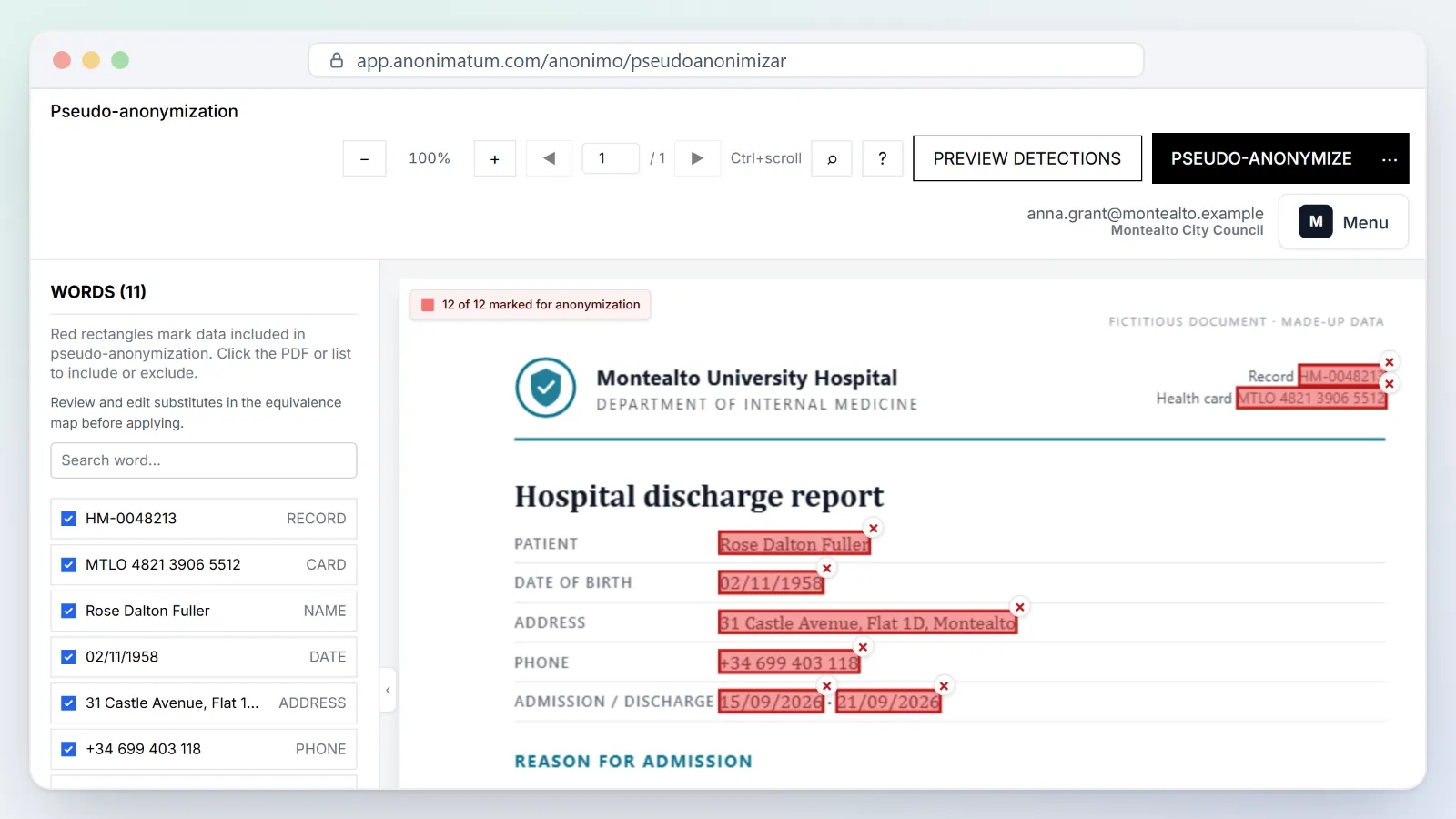1456x819 pixels.
Task: Click the highlighted address in the document
Action: (868, 623)
